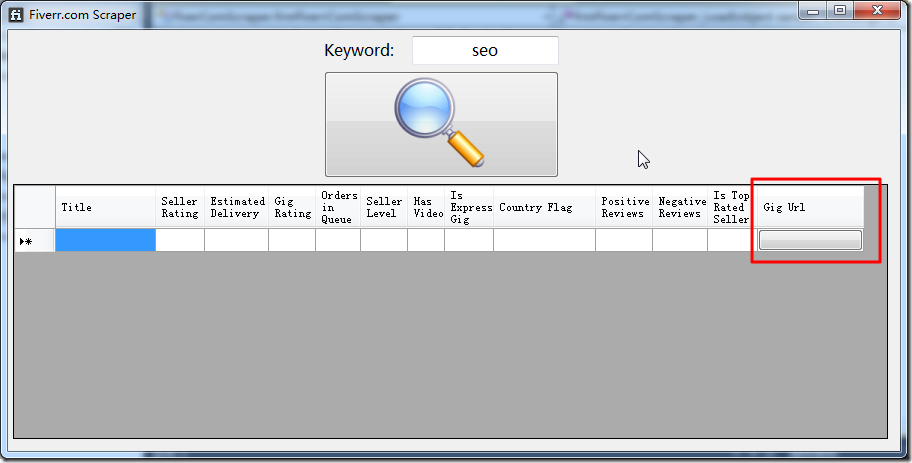The height and width of the screenshot is (463, 912).
Task: Click the Positive Reviews column header
Action: pyautogui.click(x=624, y=207)
